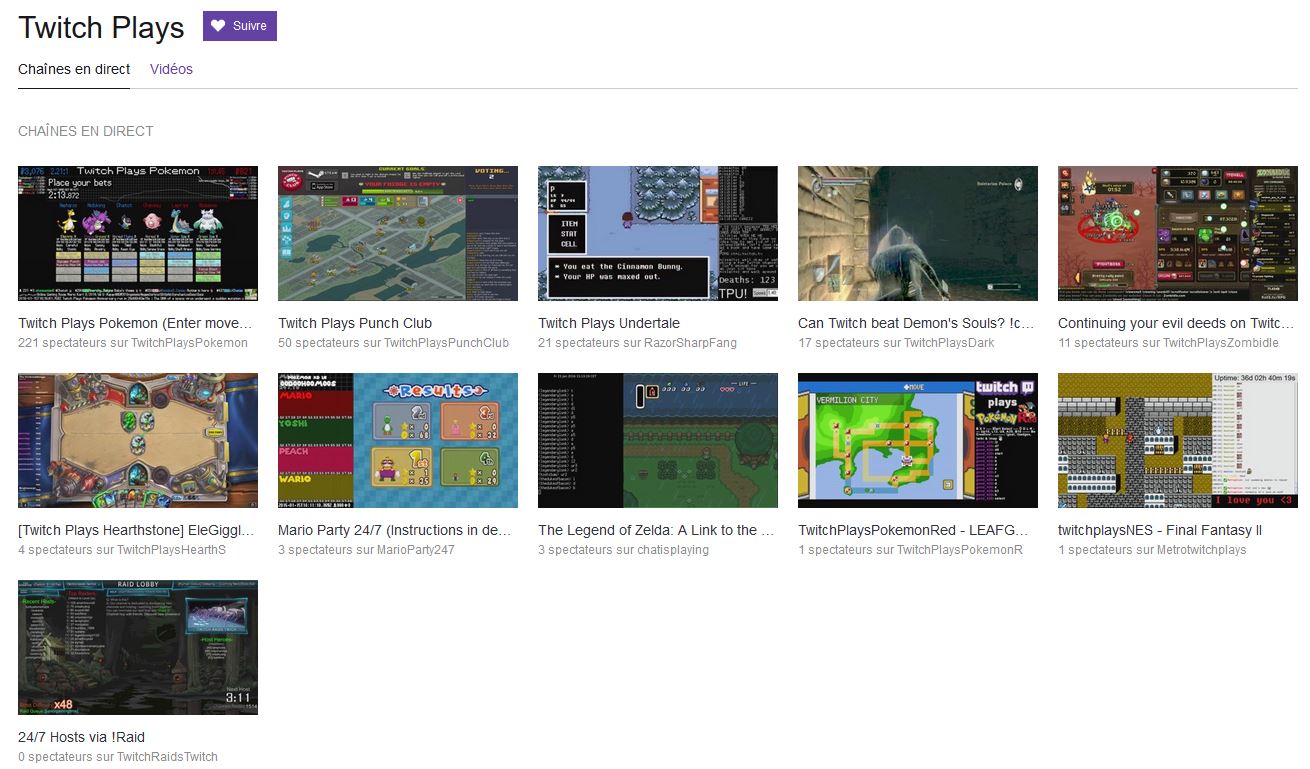Open the Mario Party 24/7 thumbnail
The image size is (1310, 769).
[398, 440]
